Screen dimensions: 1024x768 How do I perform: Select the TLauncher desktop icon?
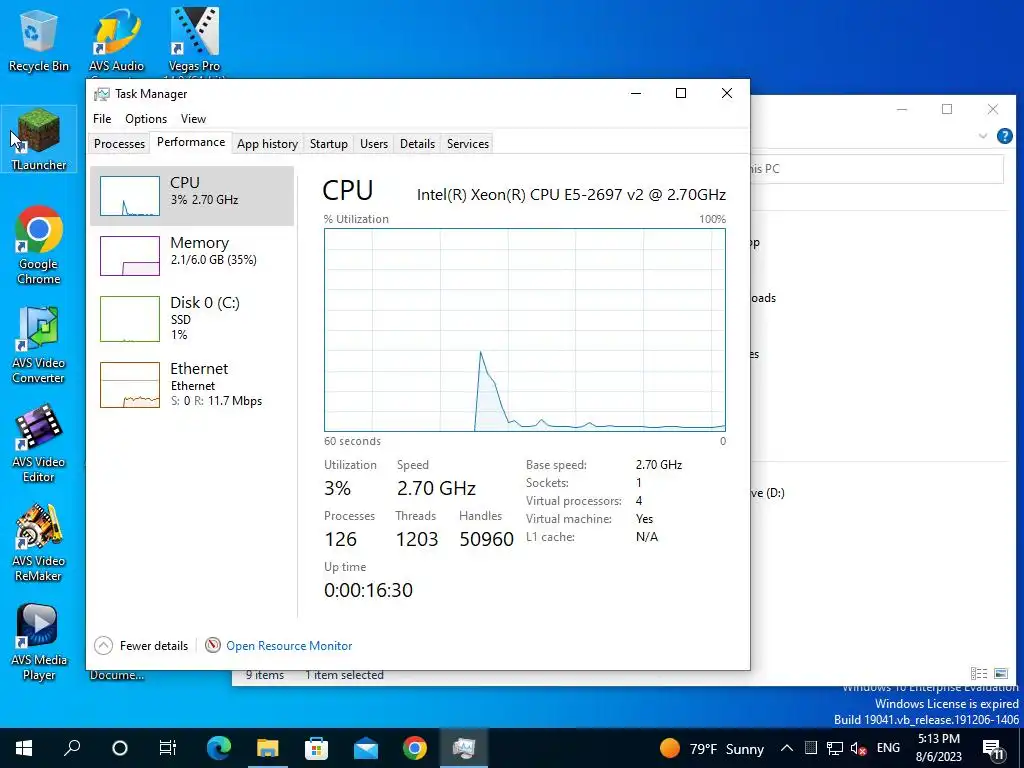click(39, 140)
